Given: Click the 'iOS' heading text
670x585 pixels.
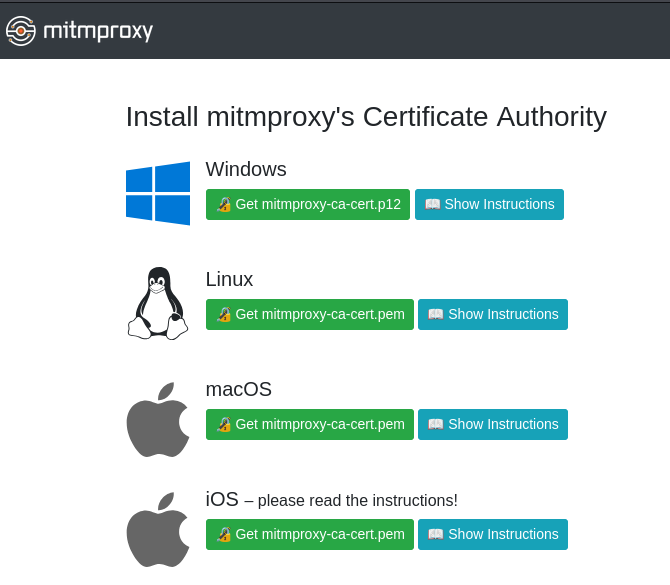Looking at the screenshot, I should tap(222, 499).
